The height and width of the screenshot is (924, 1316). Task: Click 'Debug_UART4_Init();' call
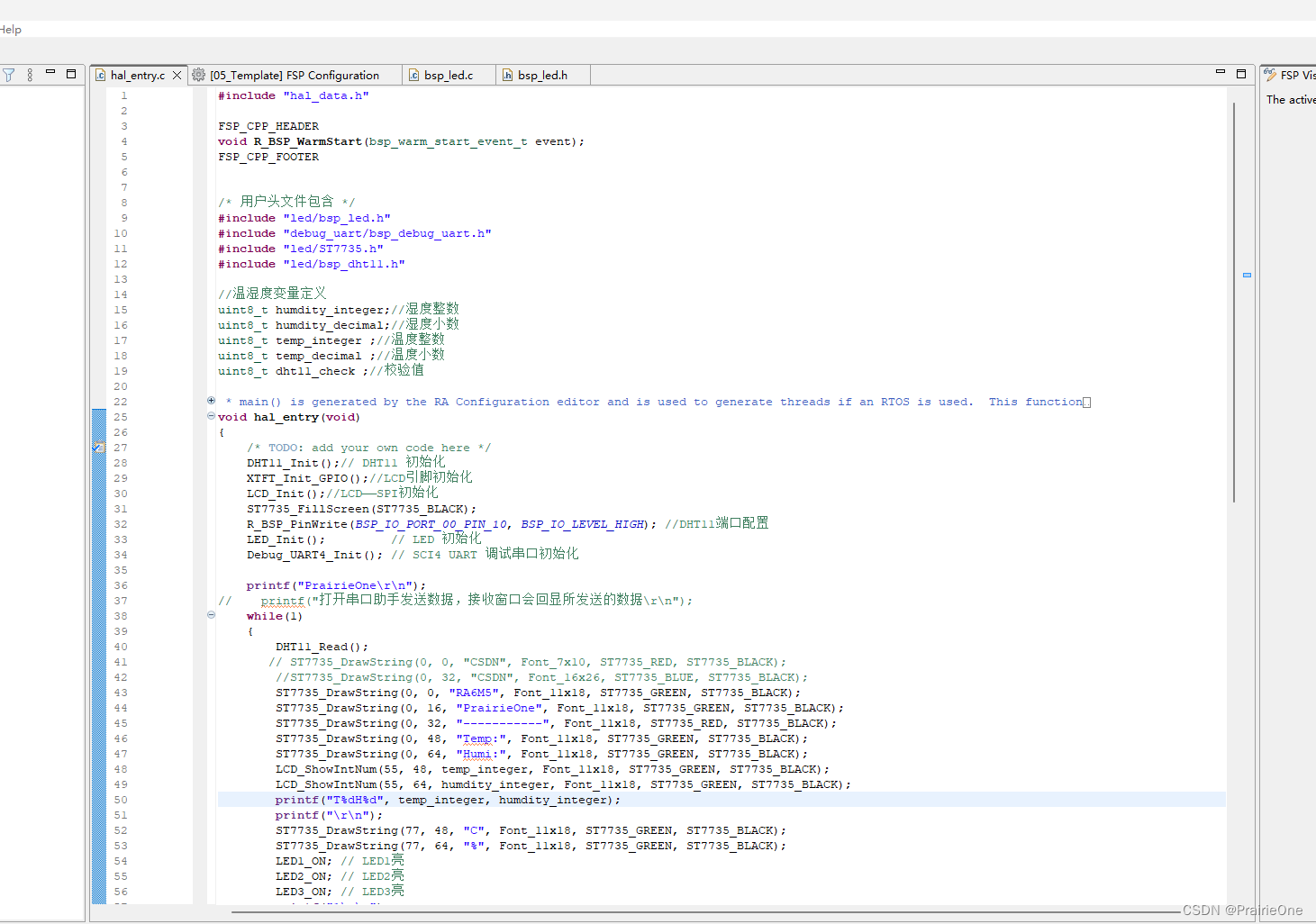coord(315,555)
